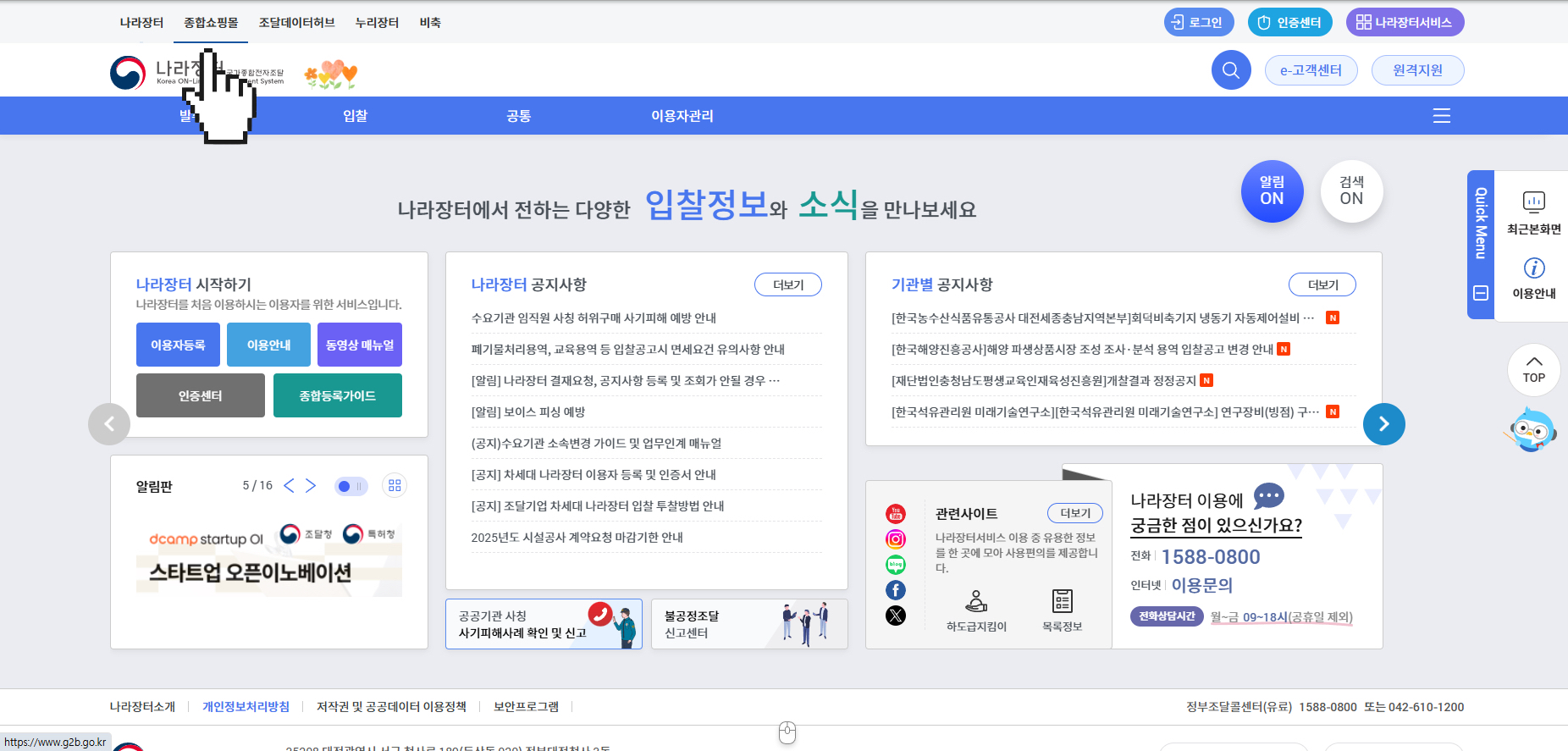Pause the alimpan auto-slide toggle

351,486
